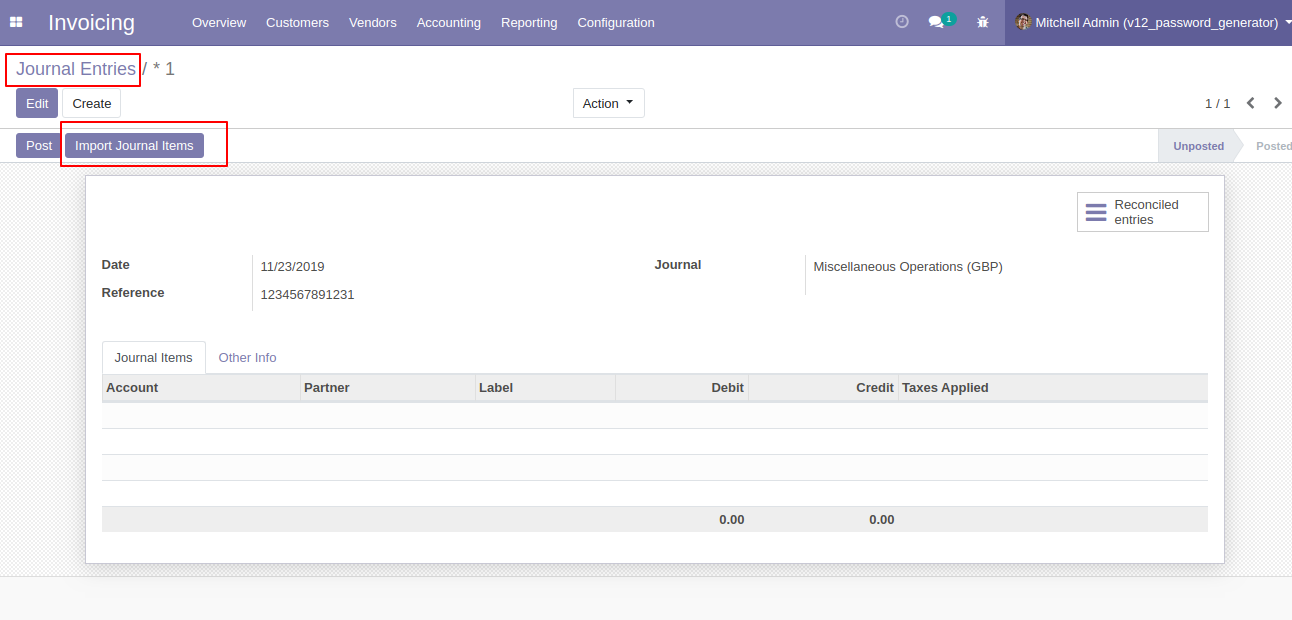Click the 1 / 1 pager counter
Image resolution: width=1292 pixels, height=620 pixels.
tap(1217, 103)
